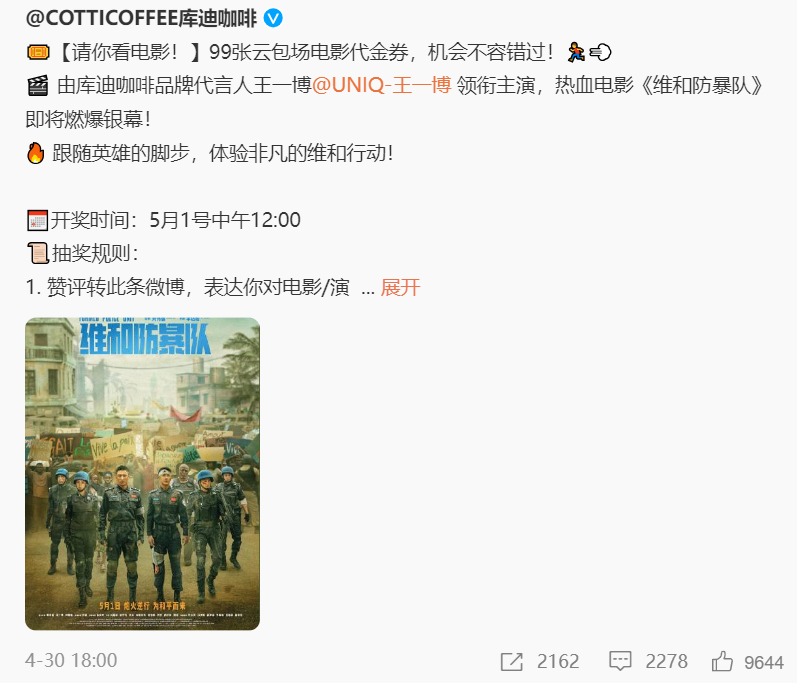Click the like count 9644
This screenshot has width=797, height=683.
point(764,662)
